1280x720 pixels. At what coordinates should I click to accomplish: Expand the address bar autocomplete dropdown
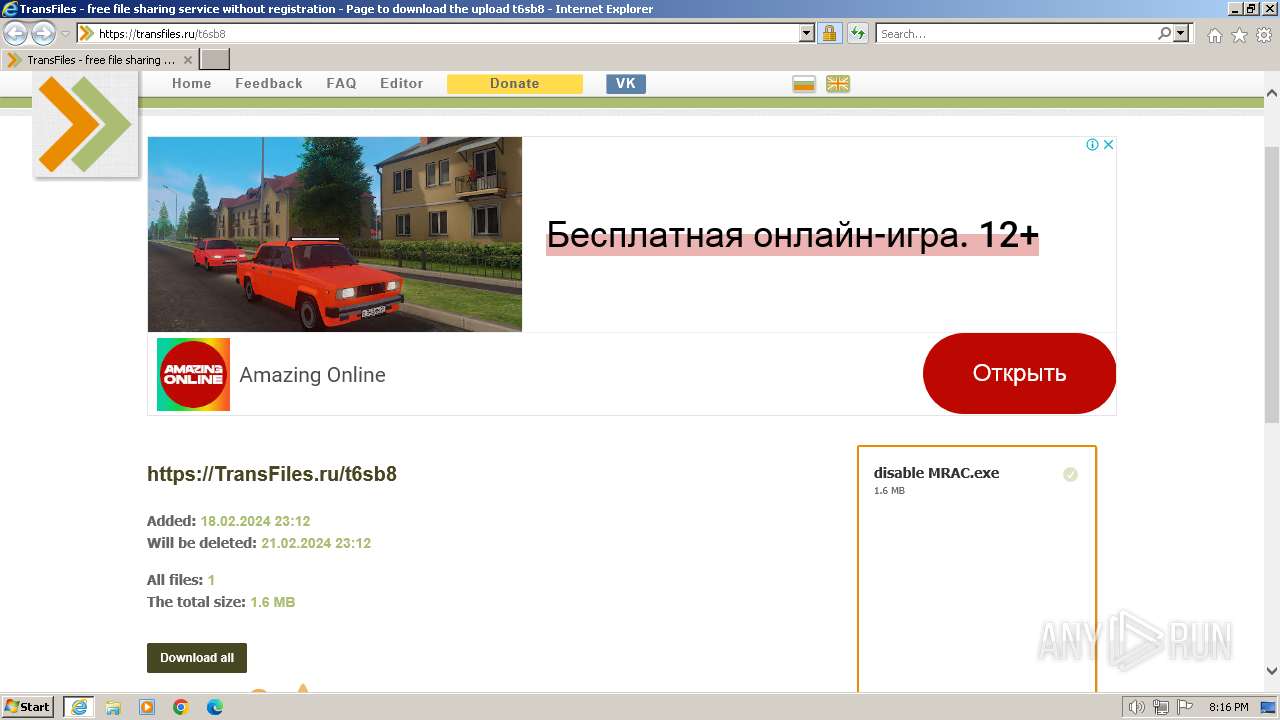click(x=807, y=34)
